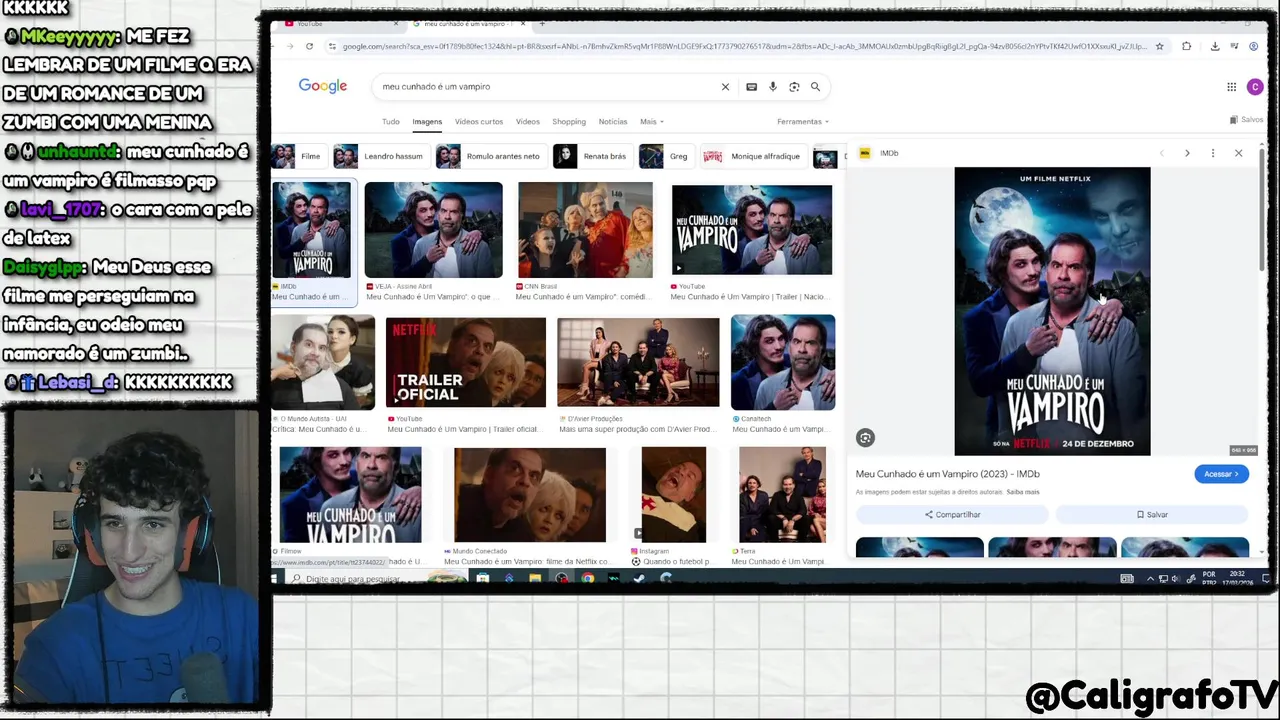
Task: Click the taskbar clock showing 20:32
Action: click(x=1237, y=578)
